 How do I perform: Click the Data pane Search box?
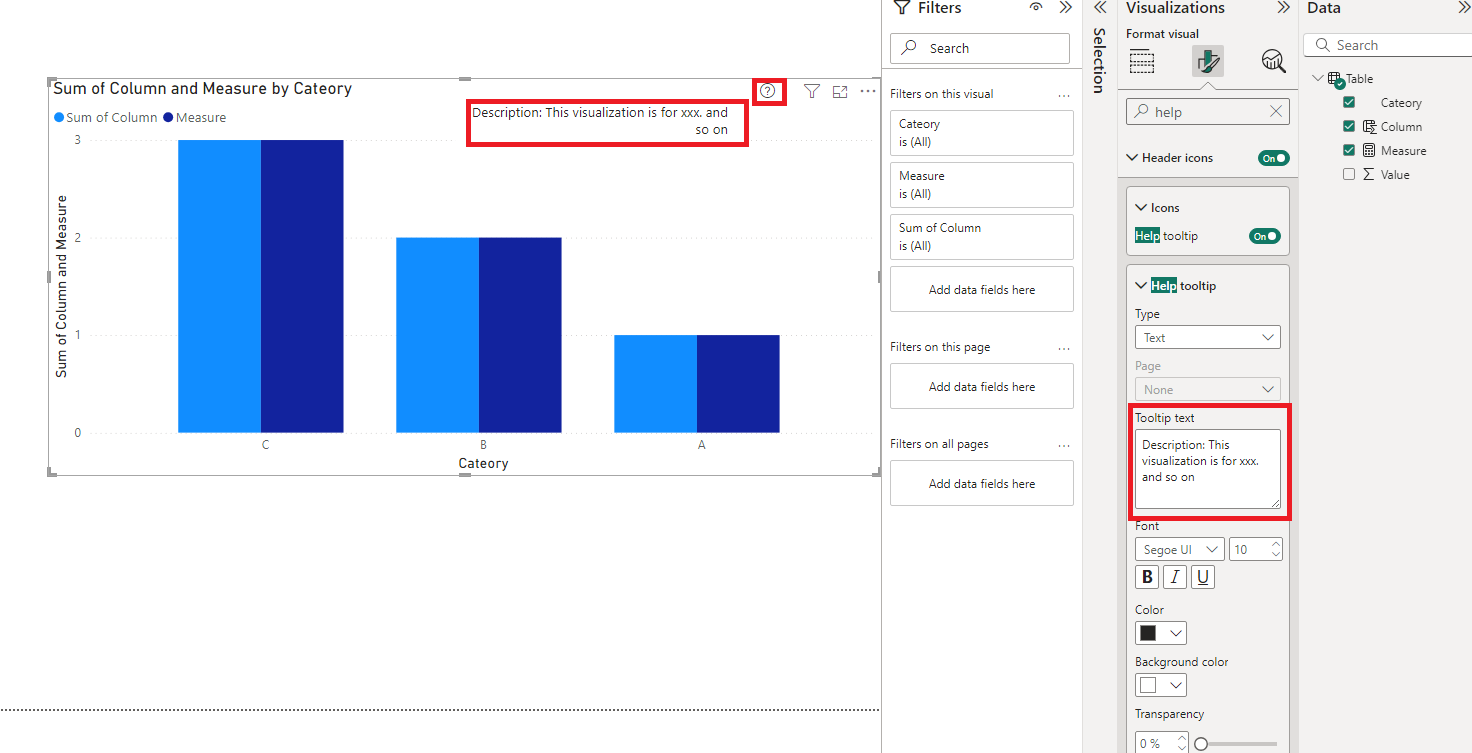click(x=1388, y=45)
